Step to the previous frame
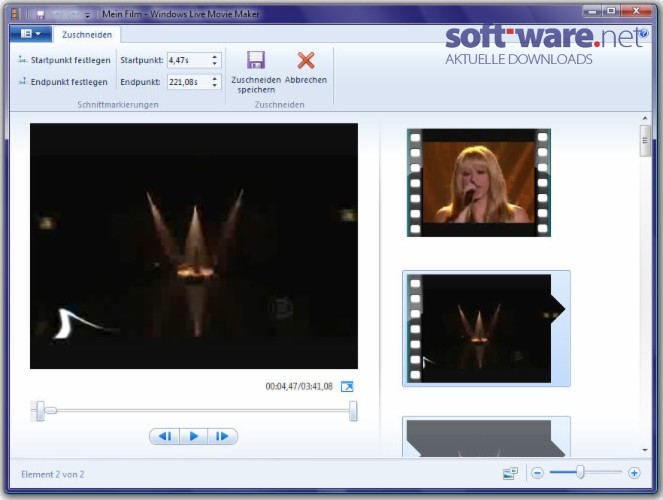Viewport: 663px width, 500px height. [165, 436]
